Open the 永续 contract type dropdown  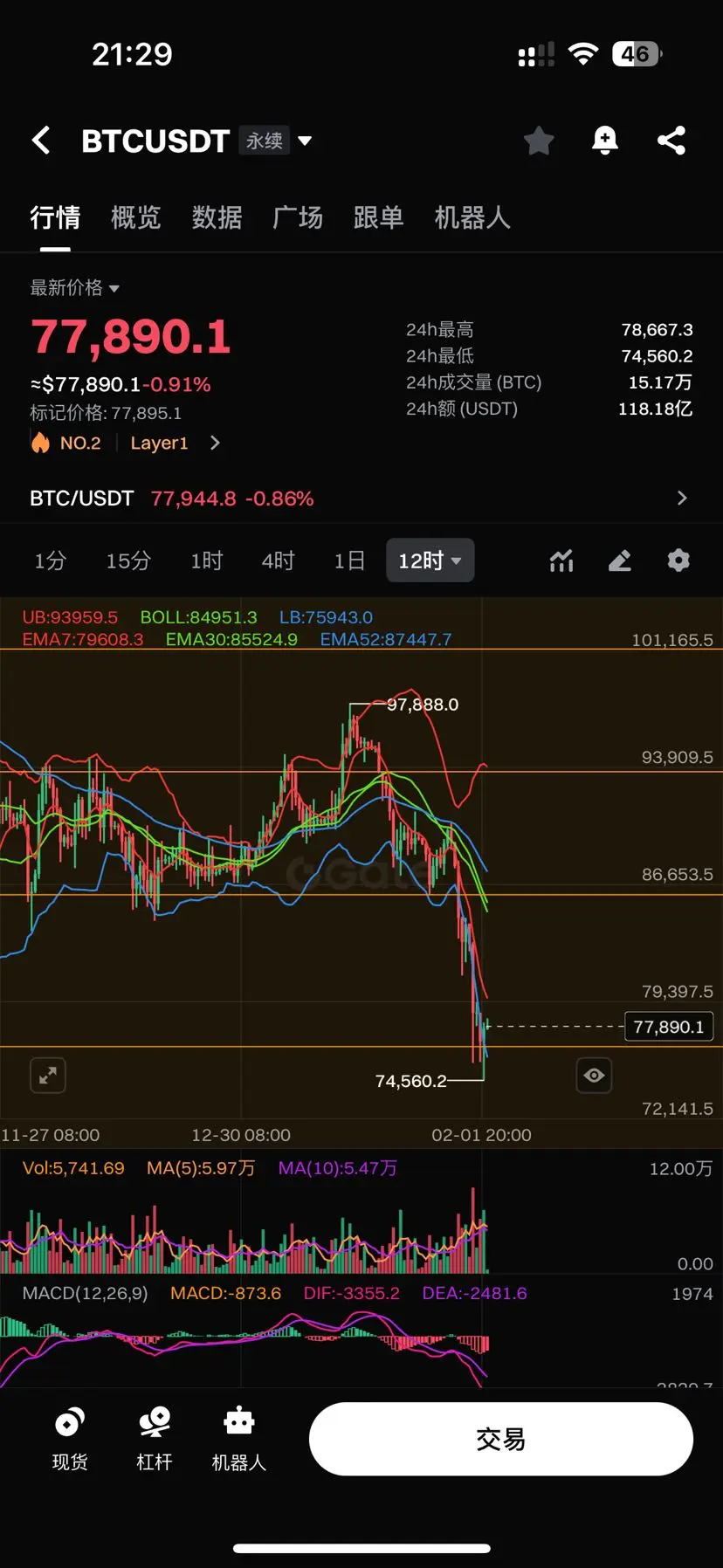point(277,141)
